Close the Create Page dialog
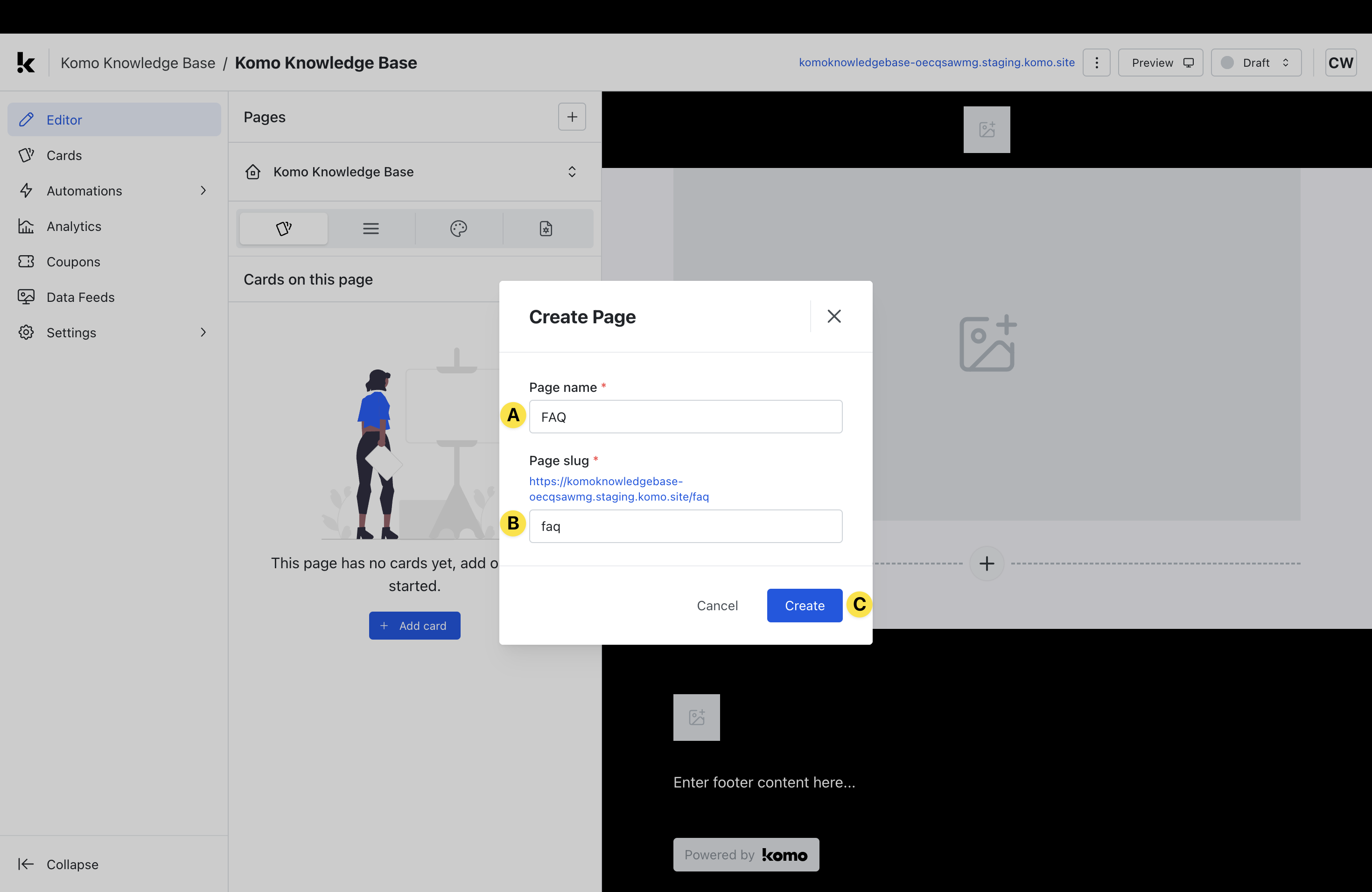Viewport: 1372px width, 892px height. 833,316
